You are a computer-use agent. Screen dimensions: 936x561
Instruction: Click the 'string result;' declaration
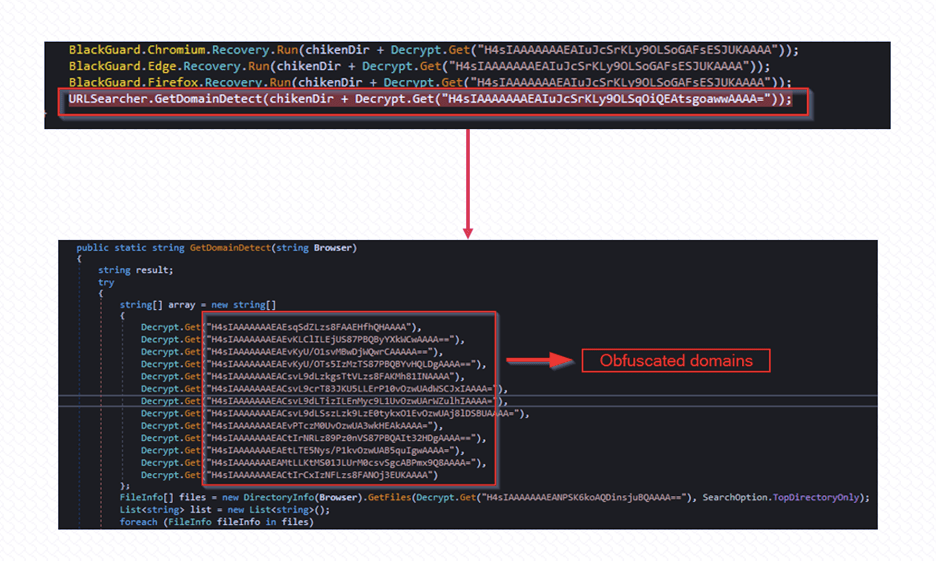coord(135,270)
